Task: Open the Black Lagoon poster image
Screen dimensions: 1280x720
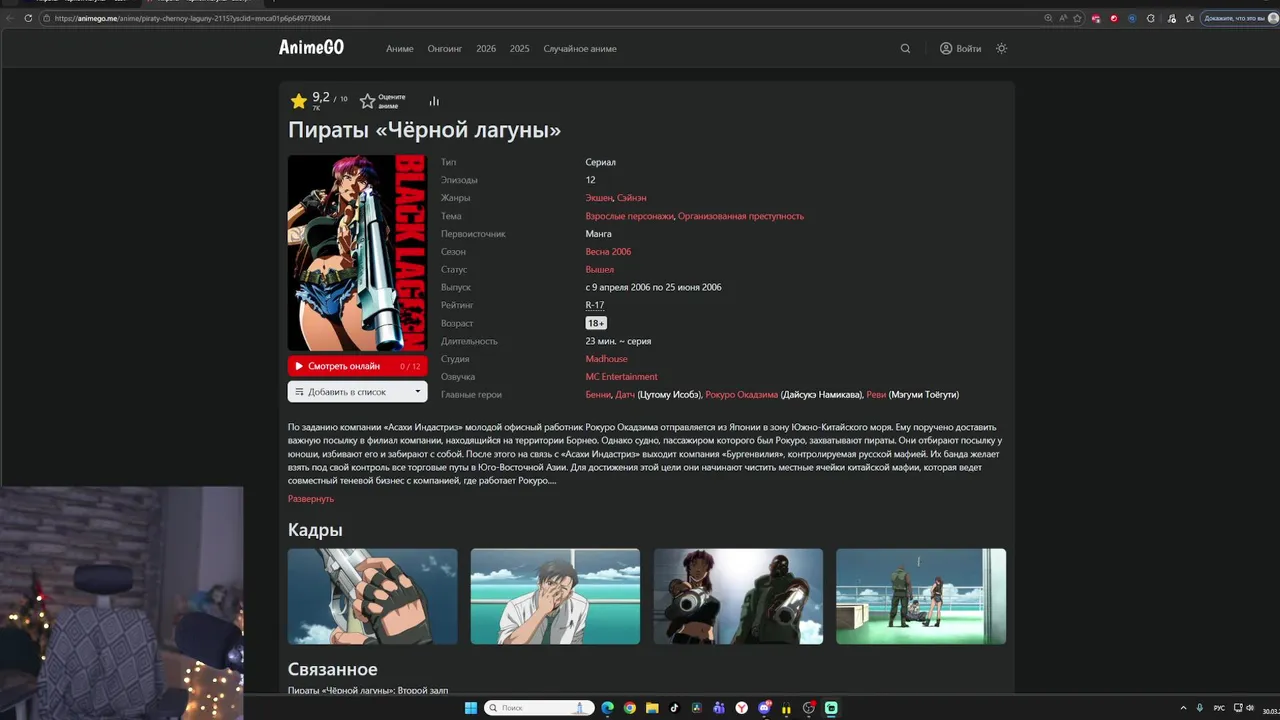Action: (x=357, y=253)
